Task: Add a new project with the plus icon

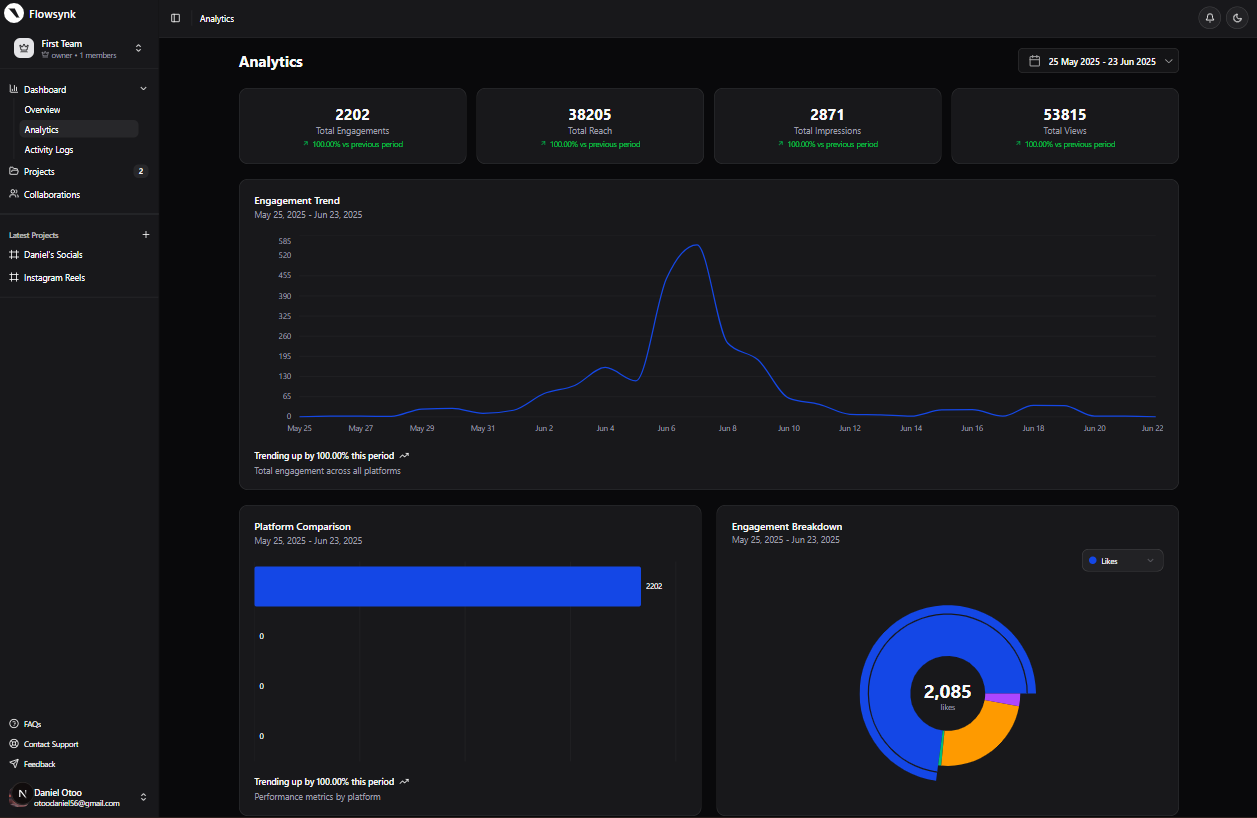Action: 146,234
